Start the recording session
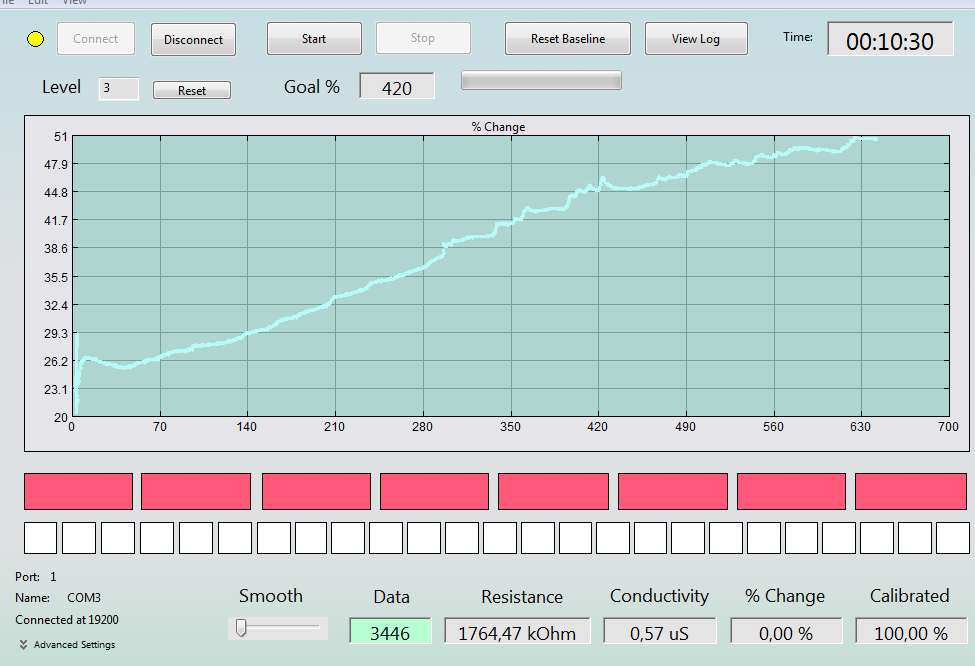This screenshot has height=666, width=975. 314,39
